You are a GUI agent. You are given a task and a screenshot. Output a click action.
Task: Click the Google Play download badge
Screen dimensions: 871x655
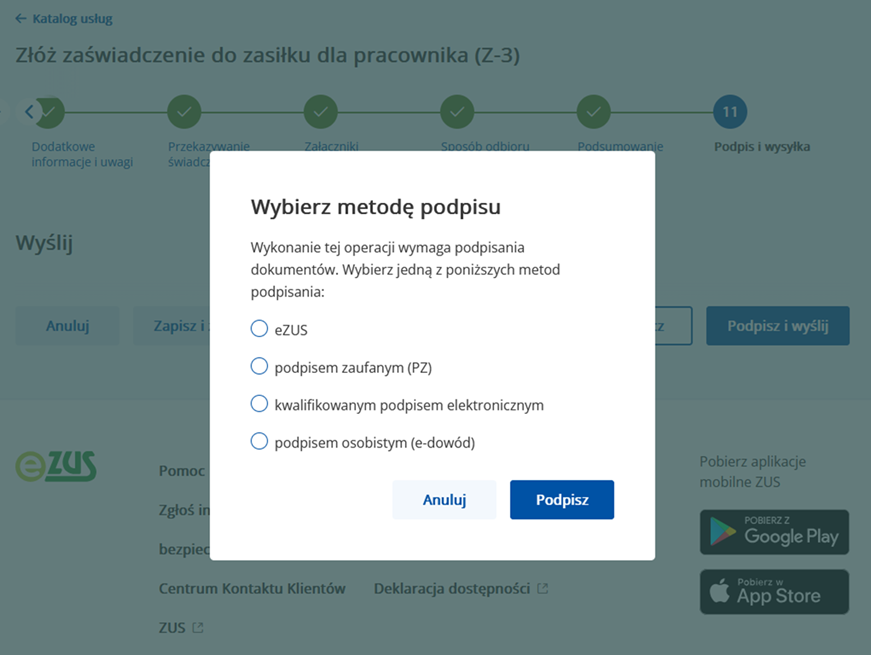click(773, 531)
